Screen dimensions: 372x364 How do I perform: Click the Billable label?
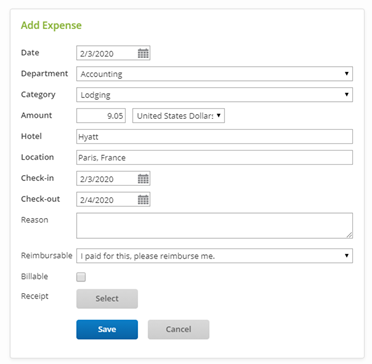[x=34, y=276]
